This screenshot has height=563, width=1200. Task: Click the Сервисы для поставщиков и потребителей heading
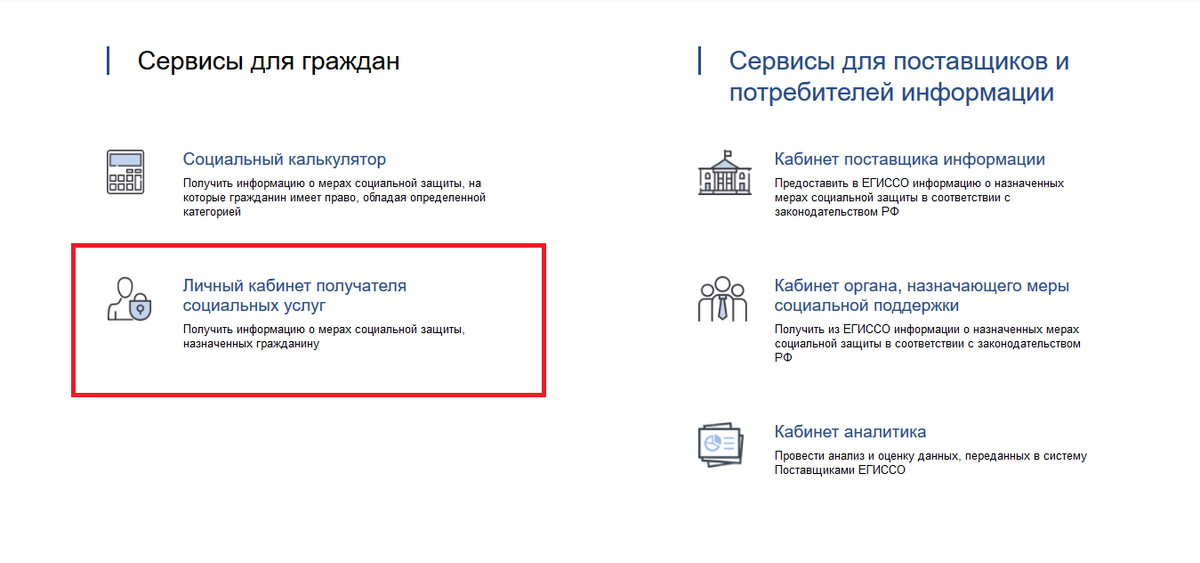899,76
